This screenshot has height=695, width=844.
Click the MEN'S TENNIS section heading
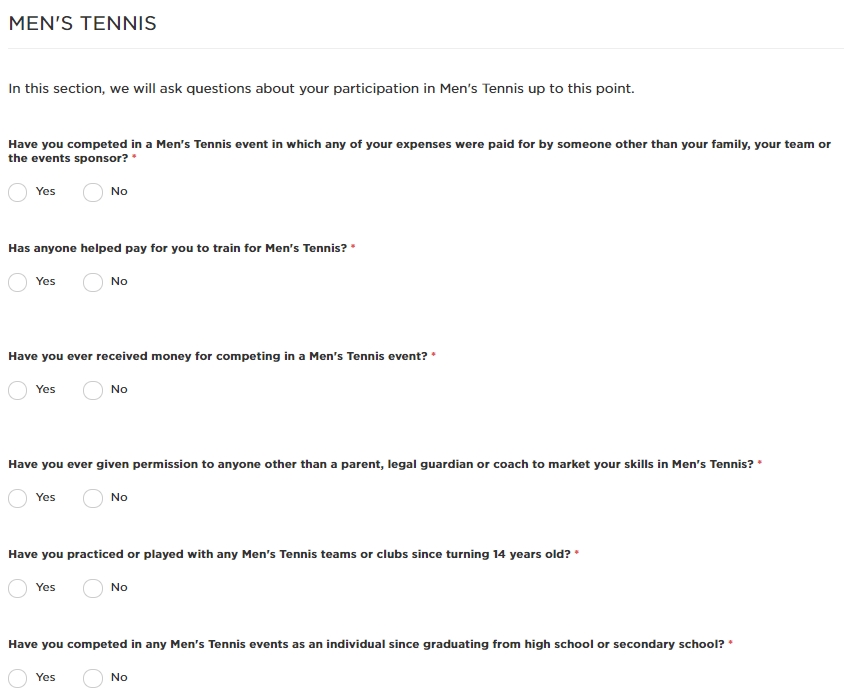82,24
